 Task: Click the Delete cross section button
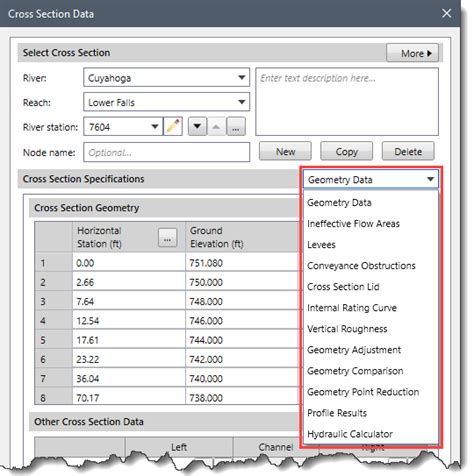[408, 151]
